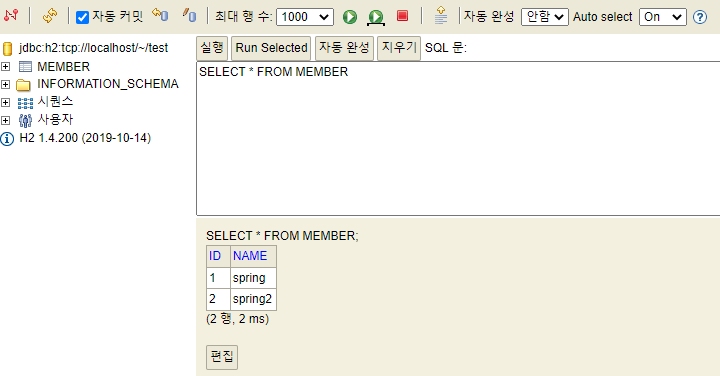Select 시퀀스 in the tree

pyautogui.click(x=55, y=101)
